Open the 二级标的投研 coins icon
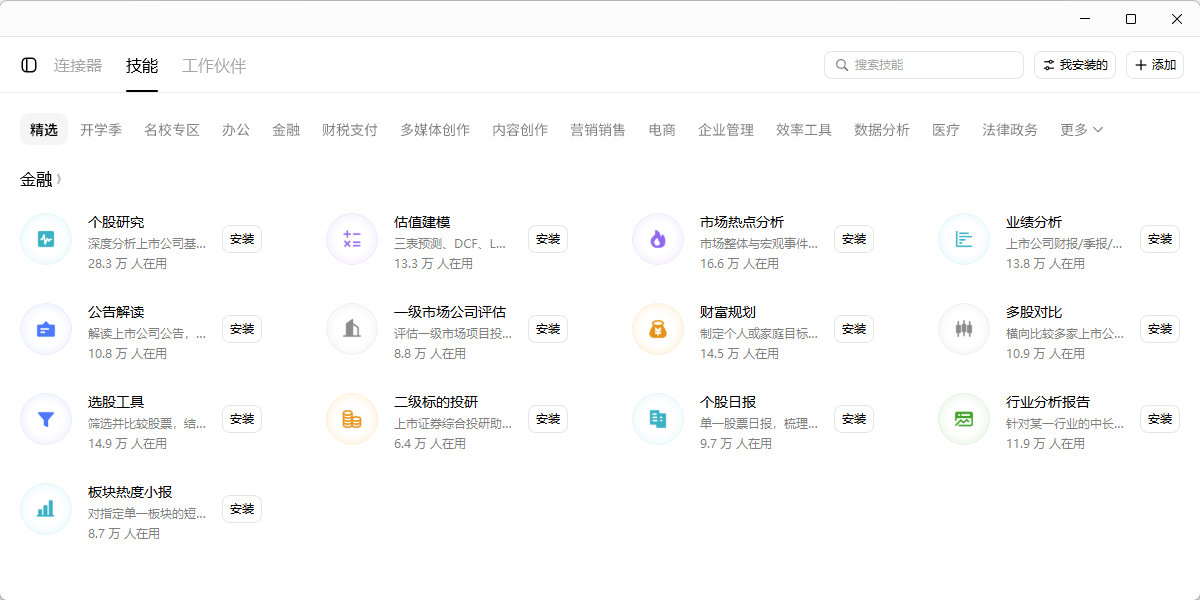 coord(352,419)
